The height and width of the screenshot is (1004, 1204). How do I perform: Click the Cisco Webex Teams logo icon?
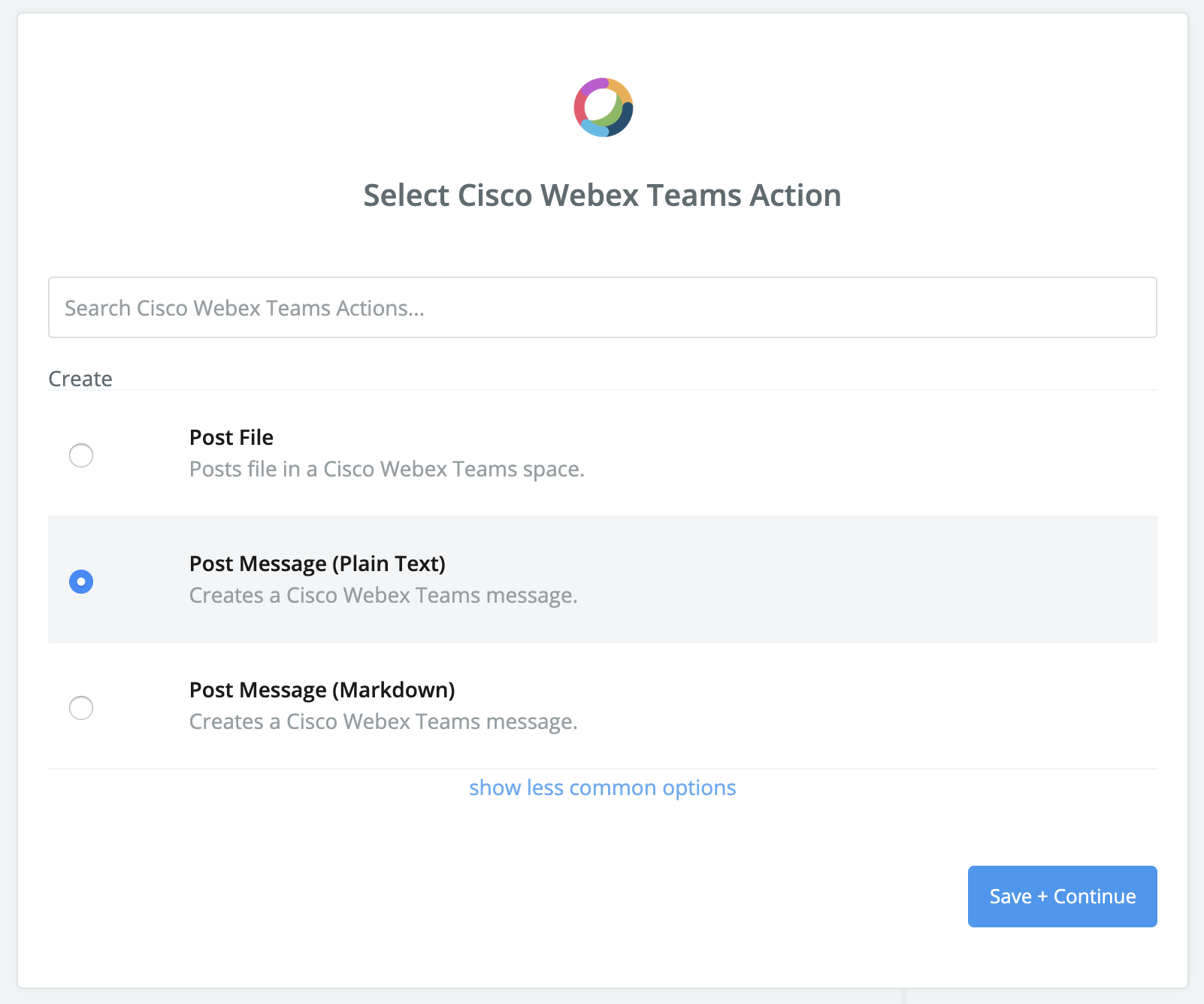(603, 107)
